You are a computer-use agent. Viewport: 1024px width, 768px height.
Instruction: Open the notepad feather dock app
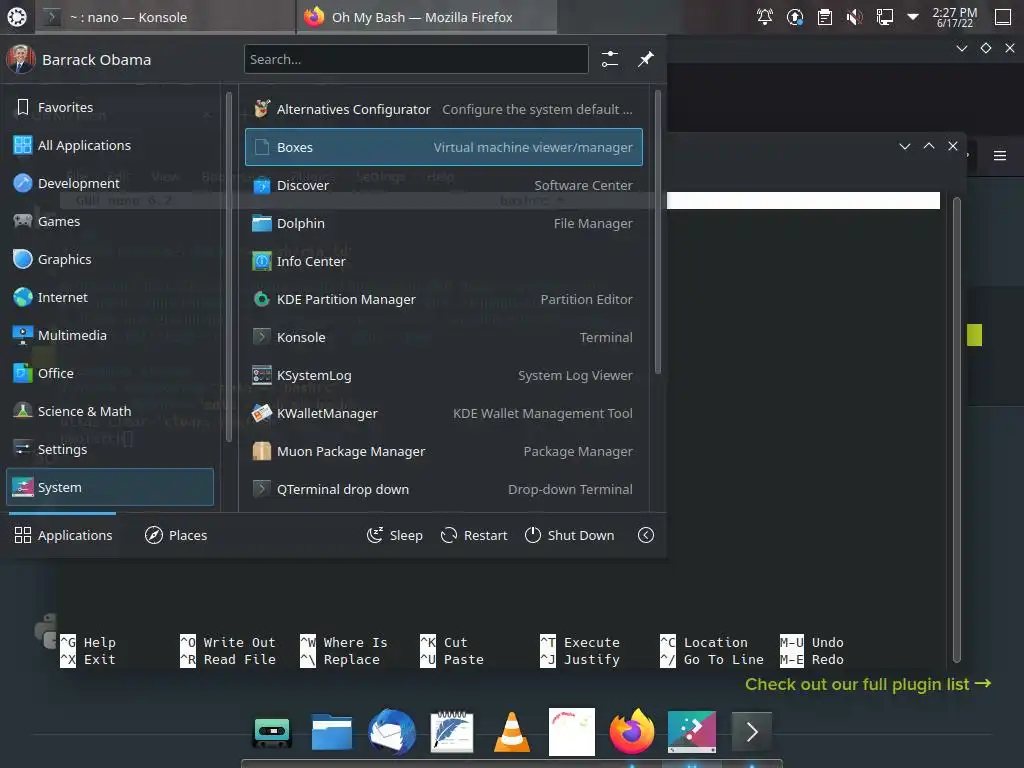(x=452, y=731)
